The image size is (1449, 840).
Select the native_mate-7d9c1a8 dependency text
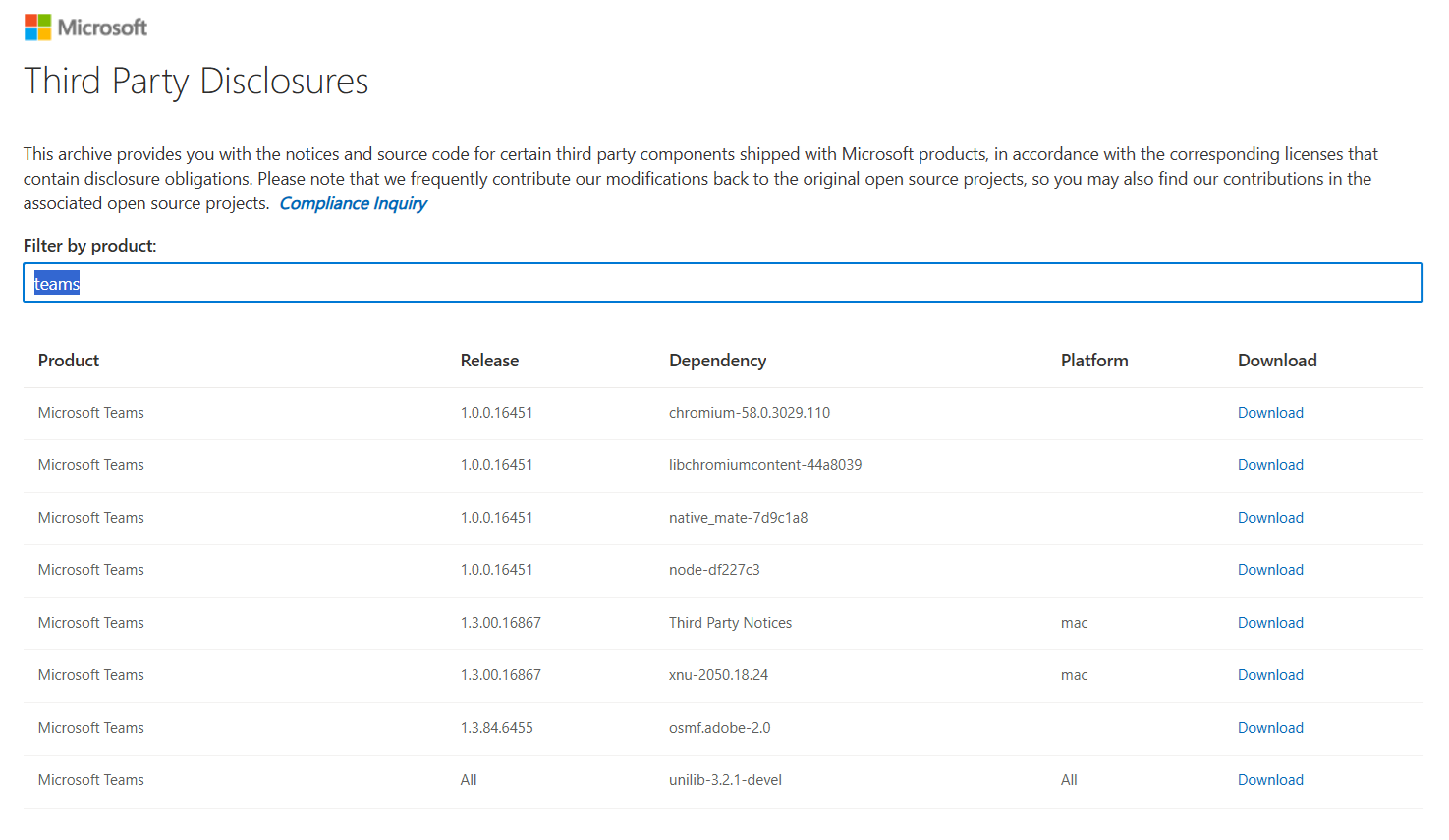[x=738, y=518]
